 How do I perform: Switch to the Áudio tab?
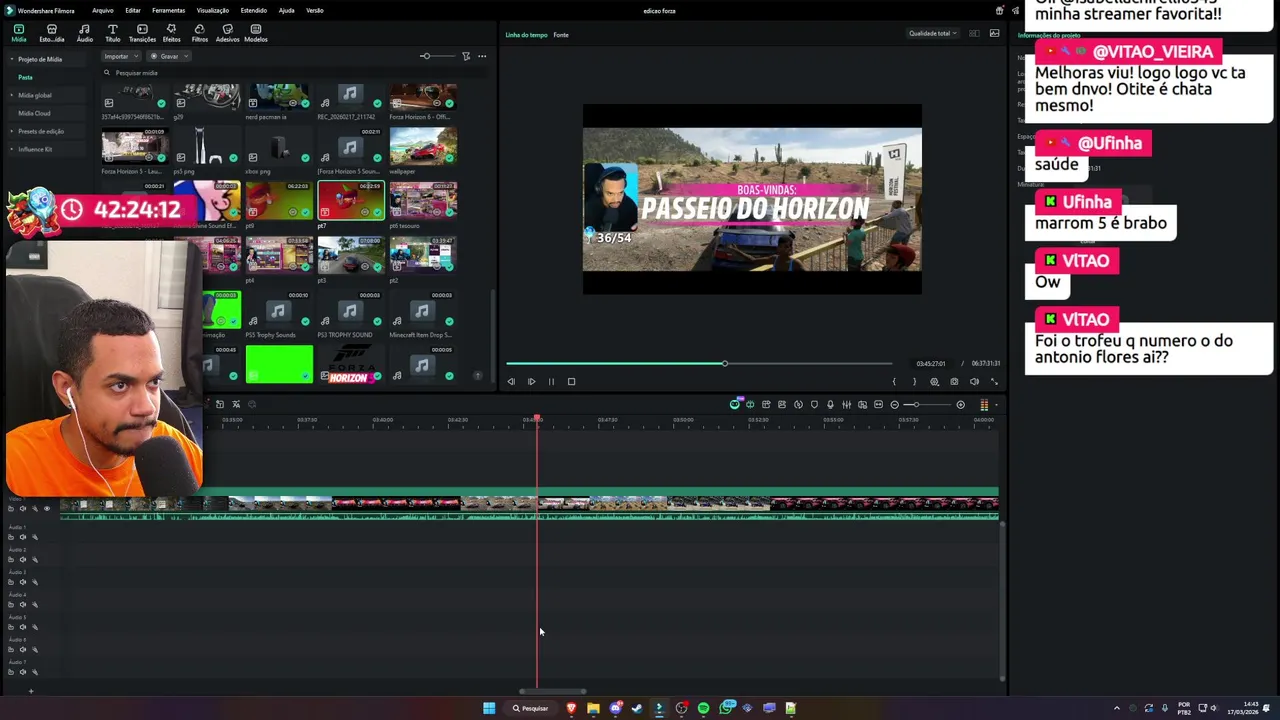click(x=84, y=33)
